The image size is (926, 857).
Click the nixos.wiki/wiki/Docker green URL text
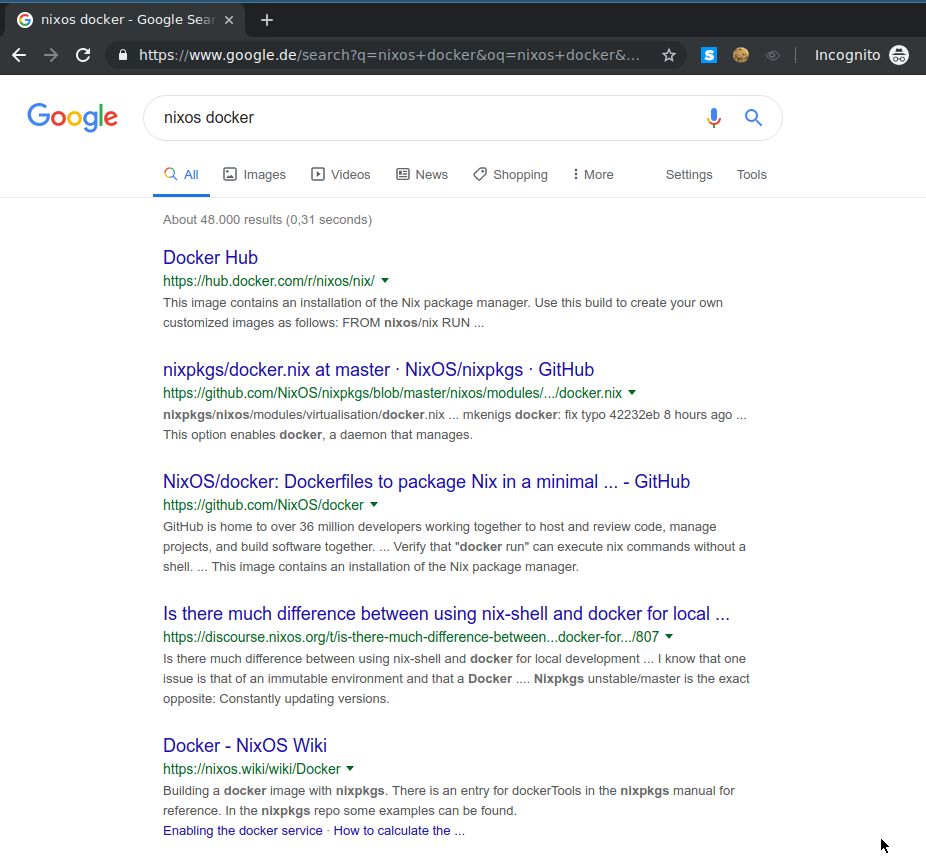click(x=252, y=769)
